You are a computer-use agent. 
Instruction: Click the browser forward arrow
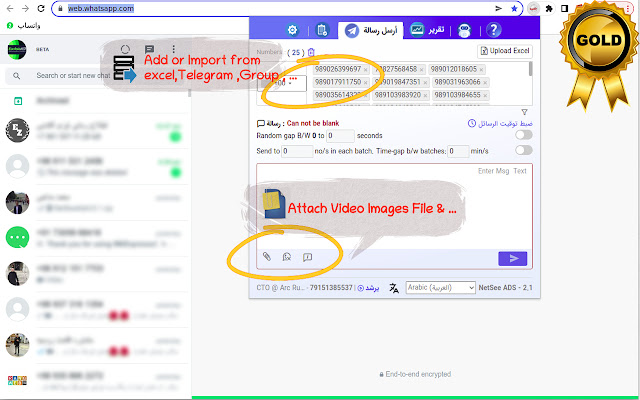25,9
